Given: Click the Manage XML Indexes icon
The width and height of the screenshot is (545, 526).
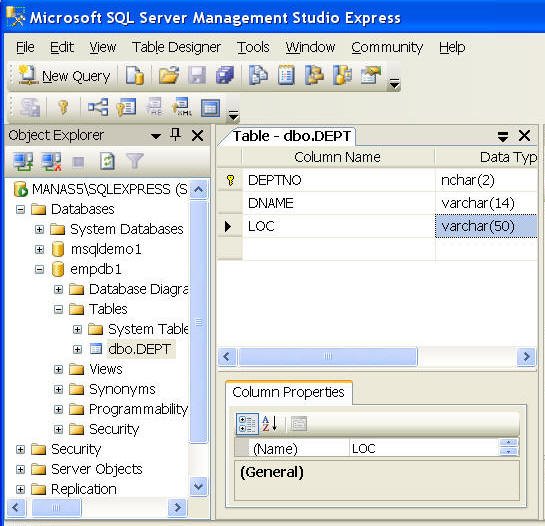Looking at the screenshot, I should click(x=182, y=107).
